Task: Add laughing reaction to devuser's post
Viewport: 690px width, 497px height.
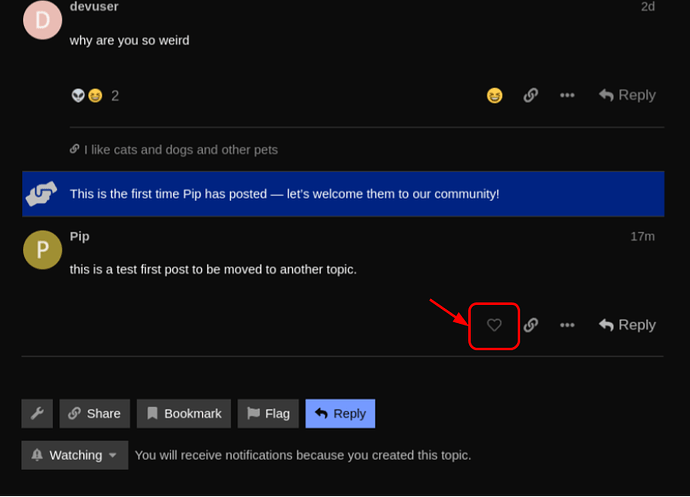Action: (x=494, y=95)
